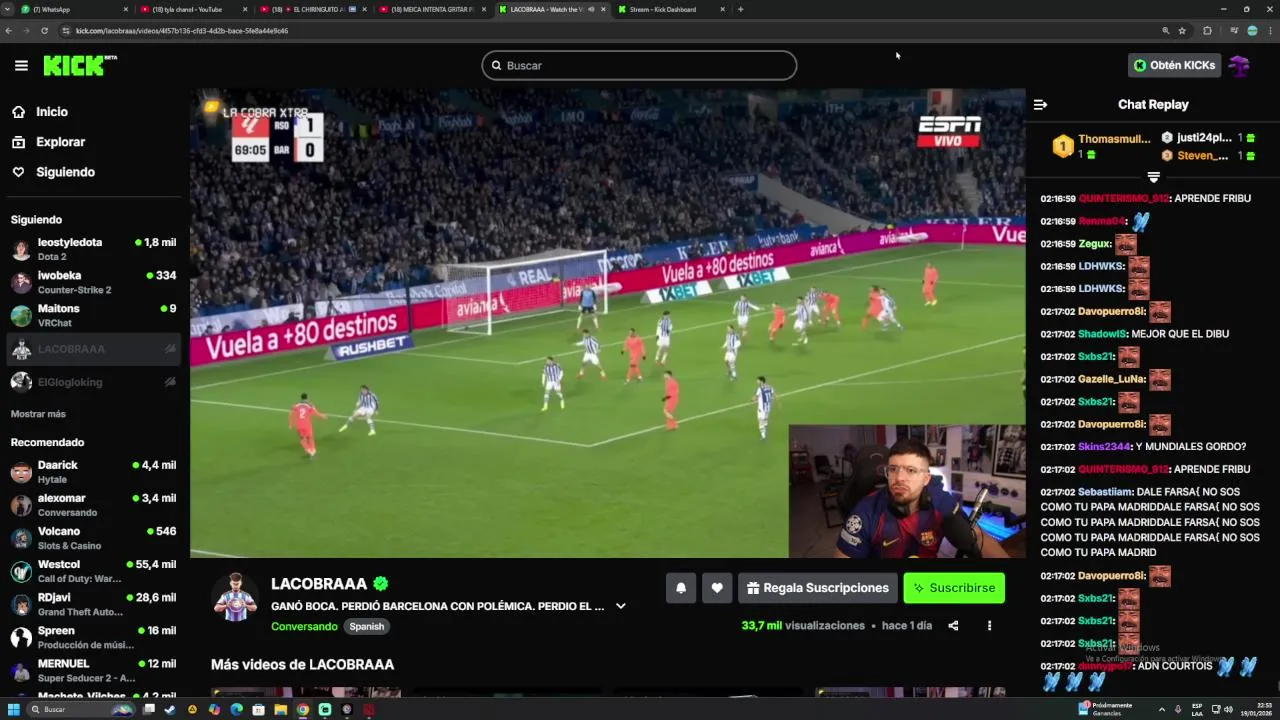
Task: Open the user profile avatar menu
Action: (x=1239, y=66)
